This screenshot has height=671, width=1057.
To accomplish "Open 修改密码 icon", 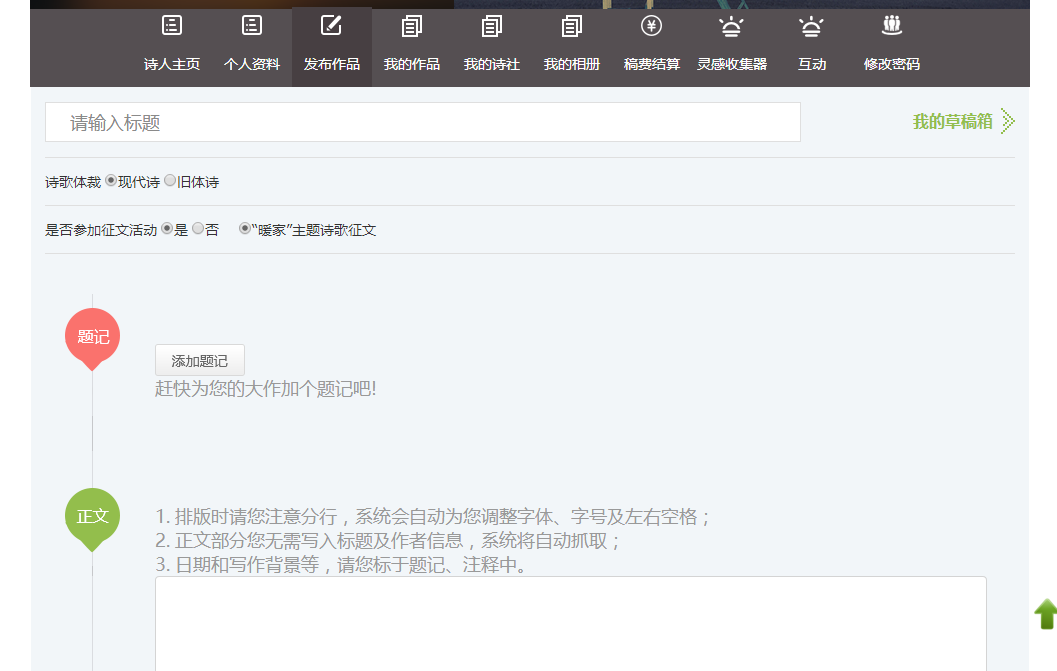I will (x=891, y=26).
